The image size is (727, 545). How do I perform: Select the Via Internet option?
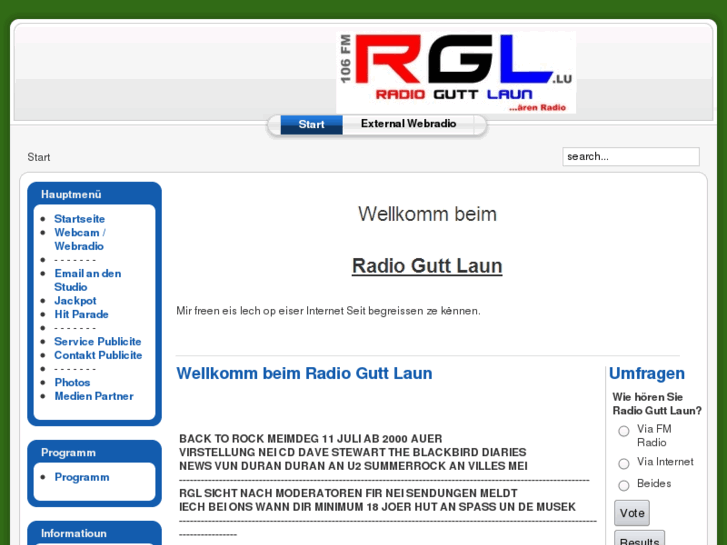[x=624, y=463]
